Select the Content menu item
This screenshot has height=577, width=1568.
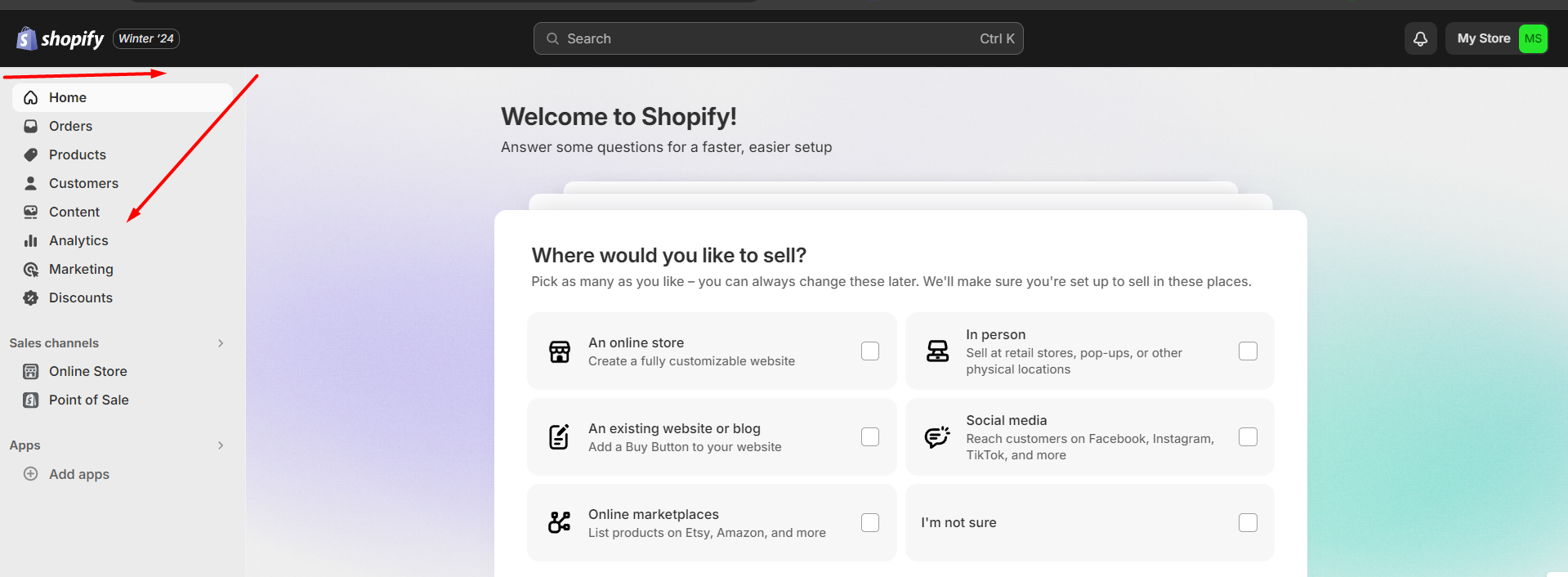(74, 212)
